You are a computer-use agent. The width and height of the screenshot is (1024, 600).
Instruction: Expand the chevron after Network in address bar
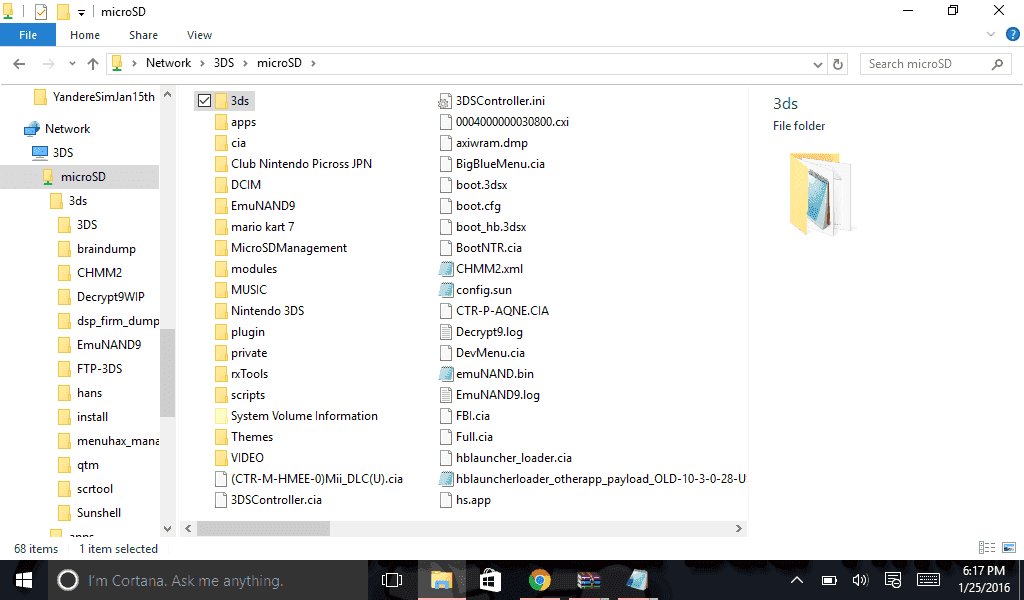[202, 63]
